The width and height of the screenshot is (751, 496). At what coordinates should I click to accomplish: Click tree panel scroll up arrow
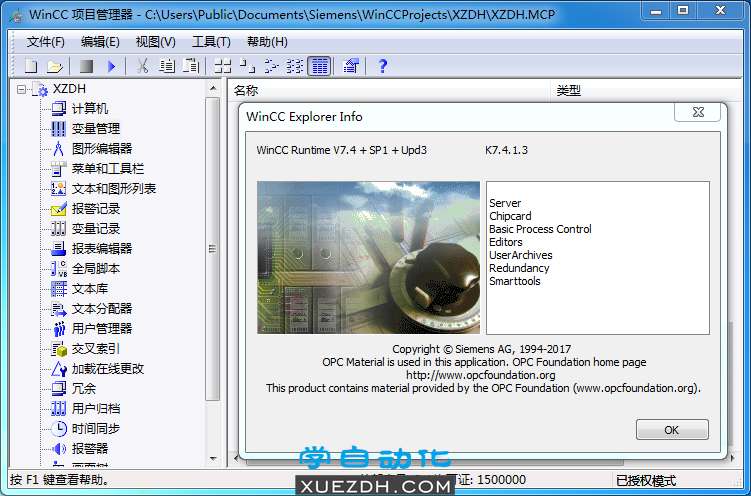213,89
